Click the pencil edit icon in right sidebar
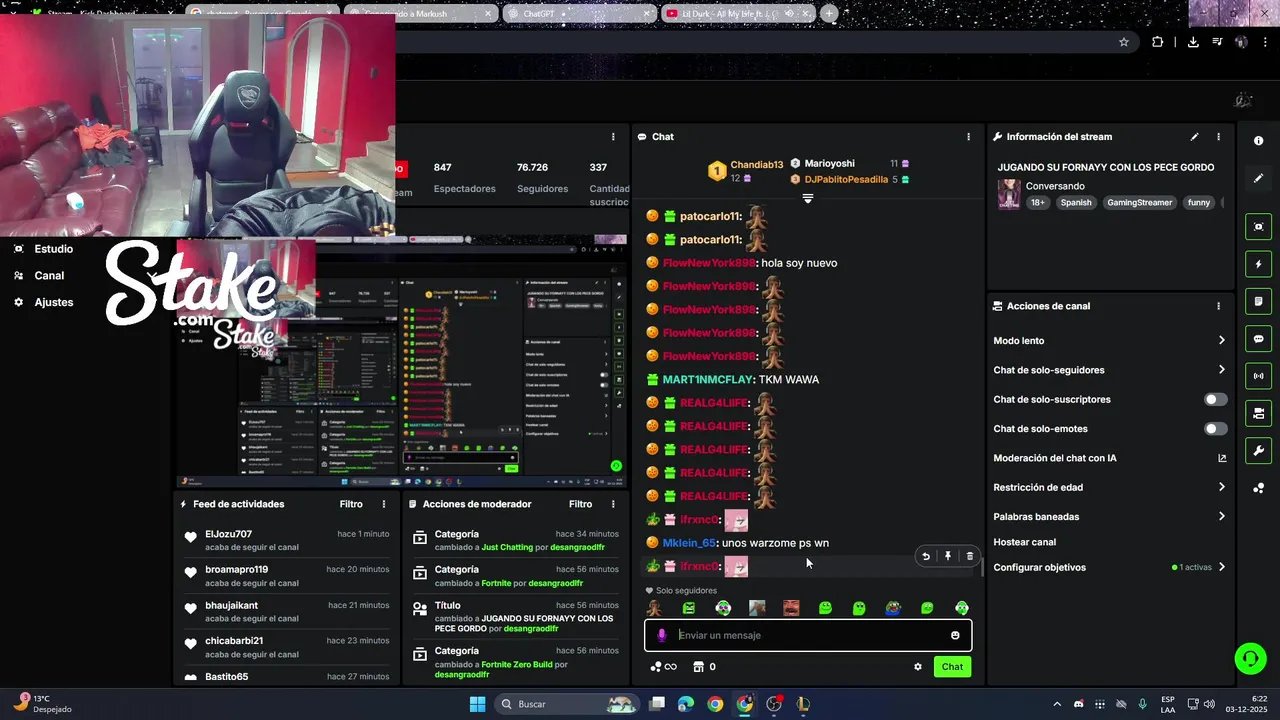The width and height of the screenshot is (1280, 720). click(x=1258, y=178)
